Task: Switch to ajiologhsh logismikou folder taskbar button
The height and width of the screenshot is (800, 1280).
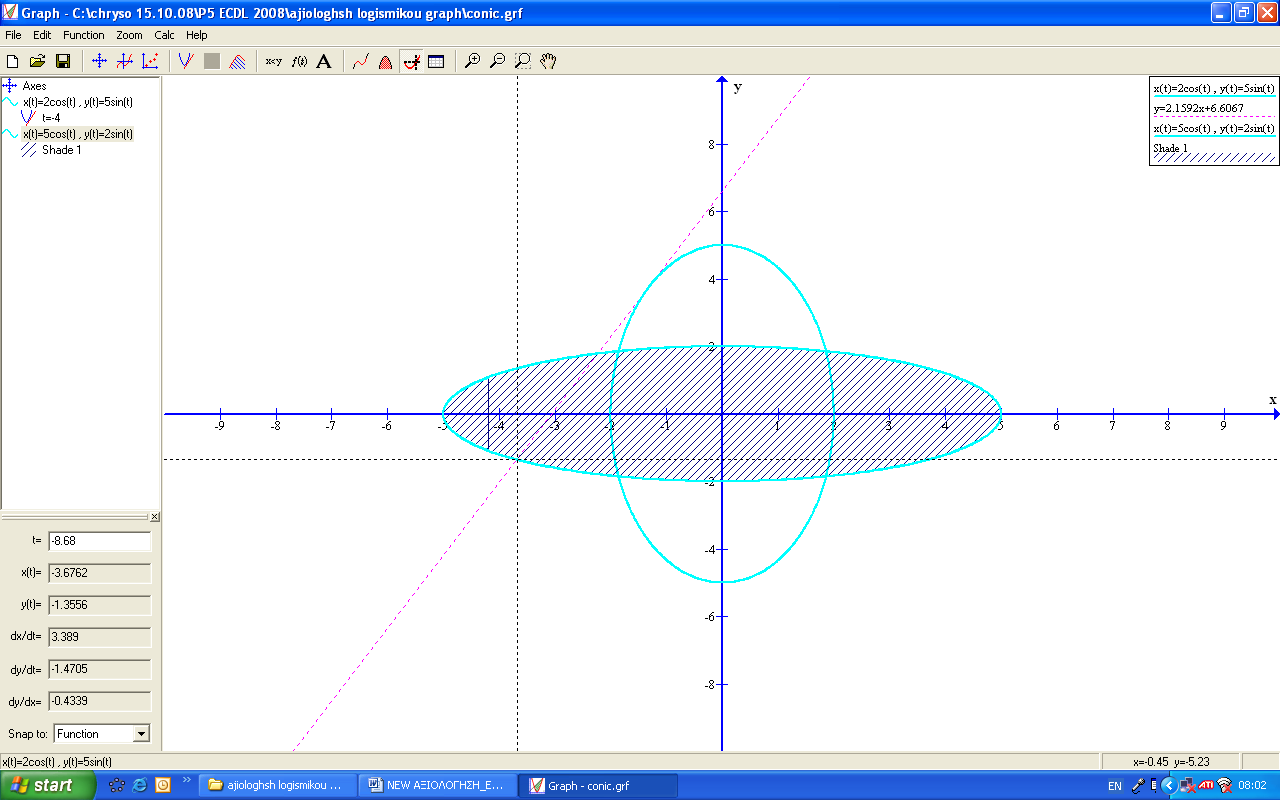Action: [x=279, y=785]
